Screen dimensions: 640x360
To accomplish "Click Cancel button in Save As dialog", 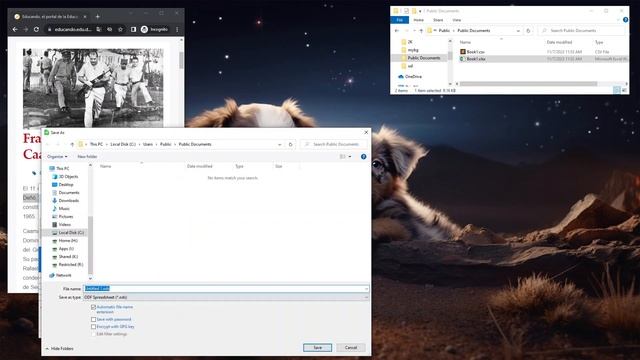I will point(351,348).
